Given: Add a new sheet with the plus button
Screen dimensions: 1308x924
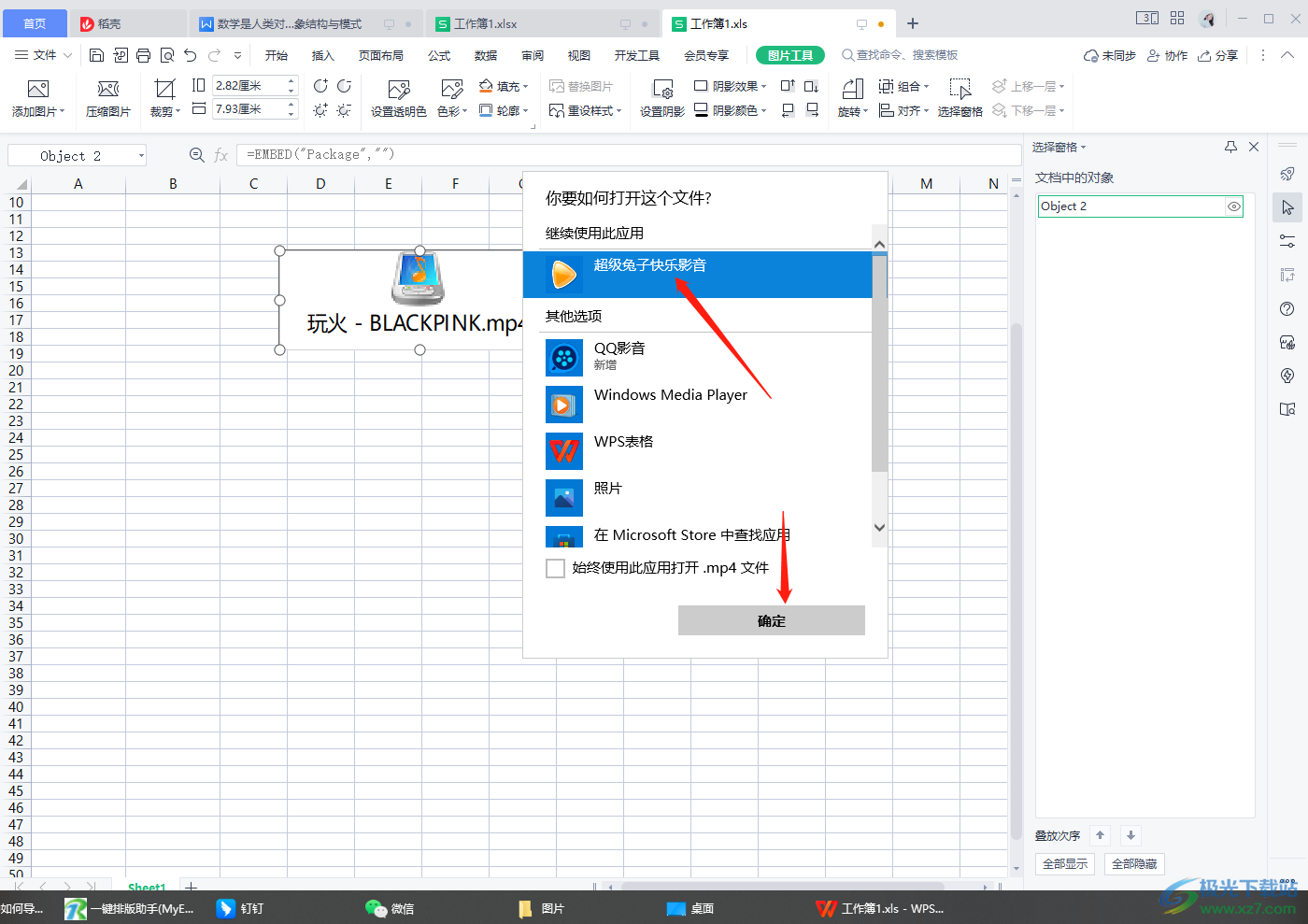Looking at the screenshot, I should point(191,886).
